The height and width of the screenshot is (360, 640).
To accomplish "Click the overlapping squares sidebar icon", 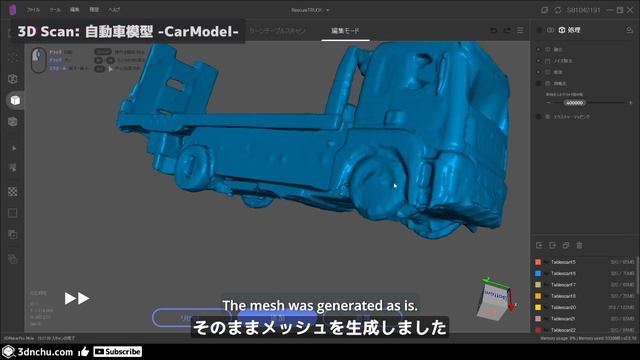I will click(x=13, y=235).
